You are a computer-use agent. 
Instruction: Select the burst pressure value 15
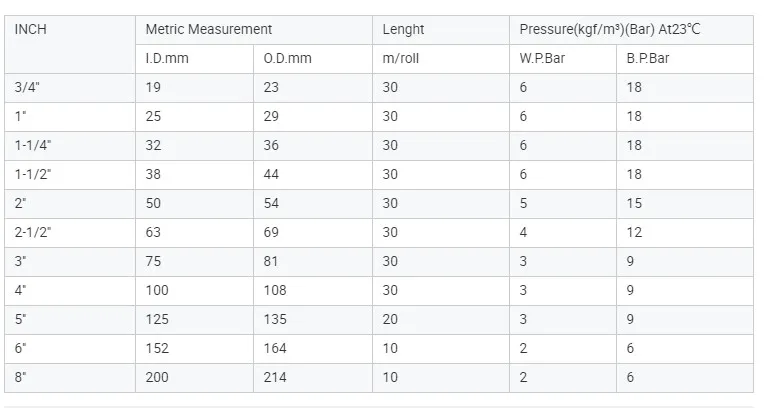point(634,204)
